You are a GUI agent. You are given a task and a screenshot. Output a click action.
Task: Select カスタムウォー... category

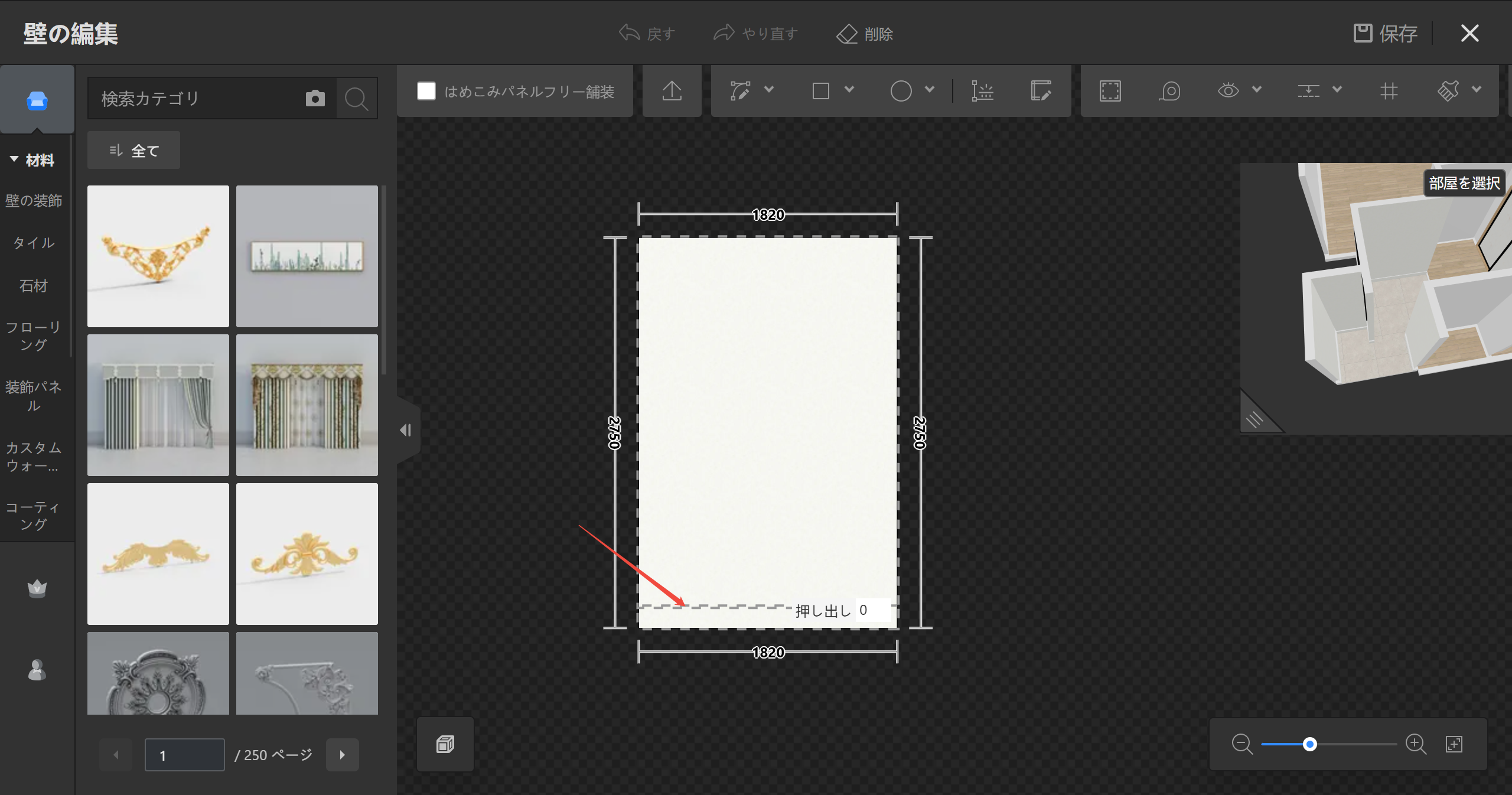coord(34,457)
